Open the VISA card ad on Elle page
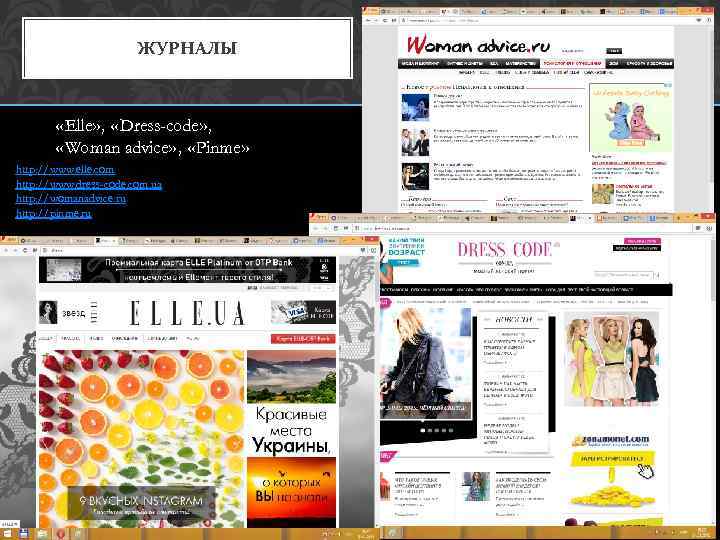The image size is (720, 540). click(303, 312)
